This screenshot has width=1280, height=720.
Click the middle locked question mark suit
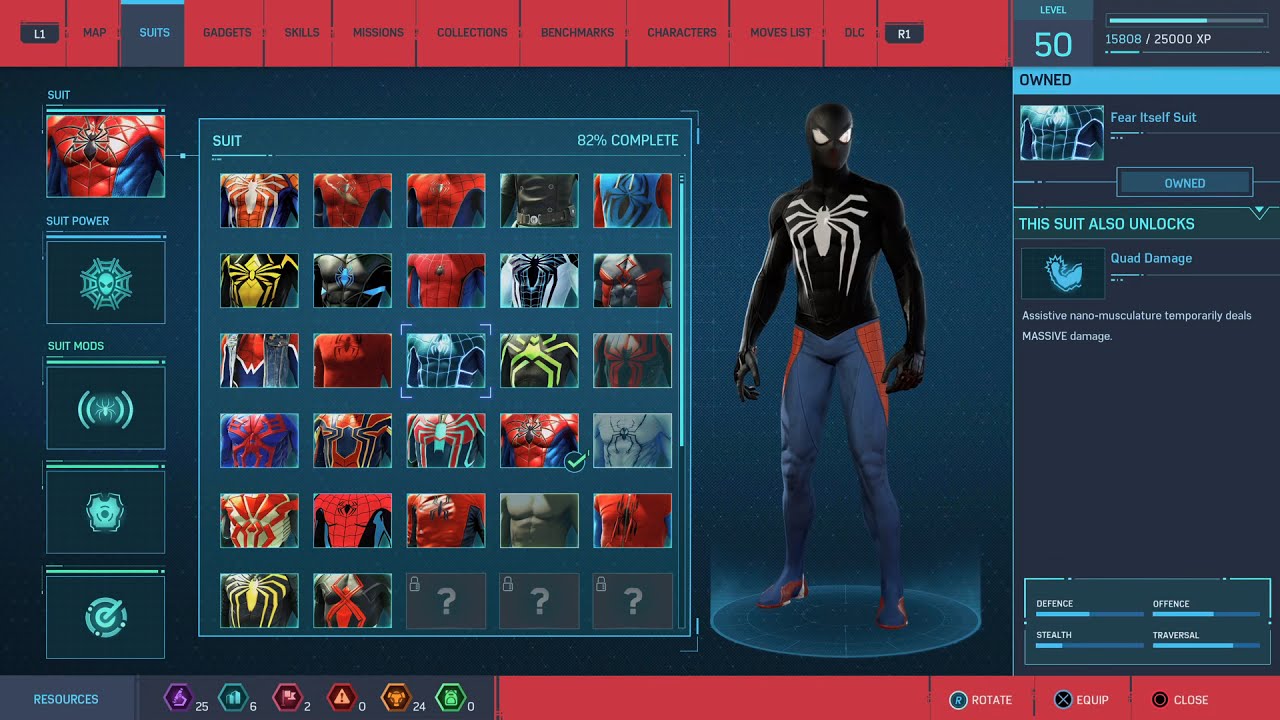point(539,600)
